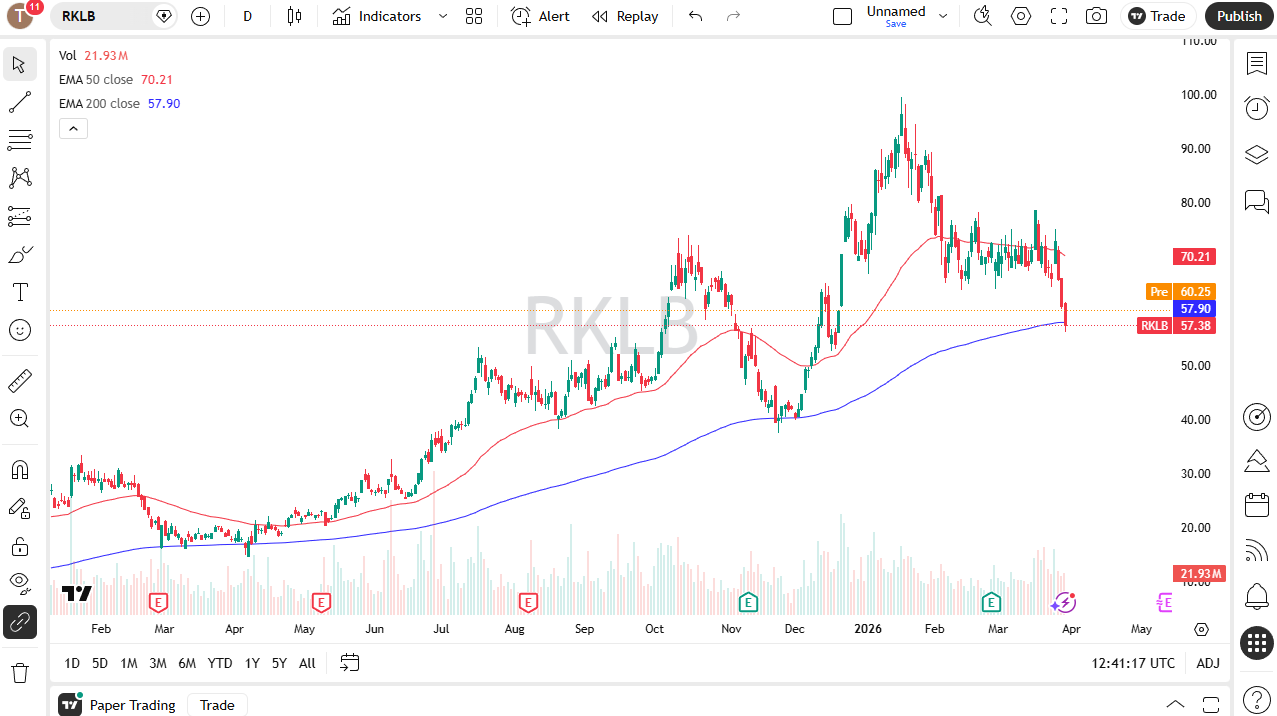
Task: Set the time range to 1D
Action: coord(72,663)
